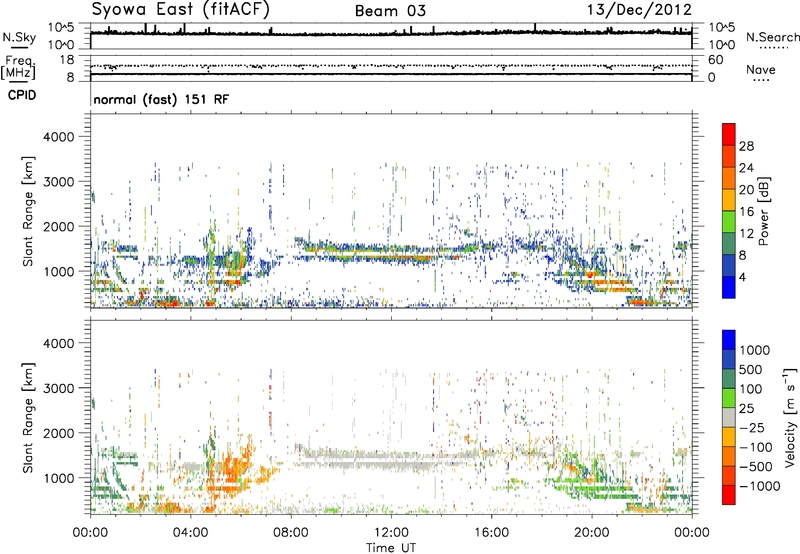Click the '20:00' time axis label
Screen dimensions: 800x554
(592, 533)
